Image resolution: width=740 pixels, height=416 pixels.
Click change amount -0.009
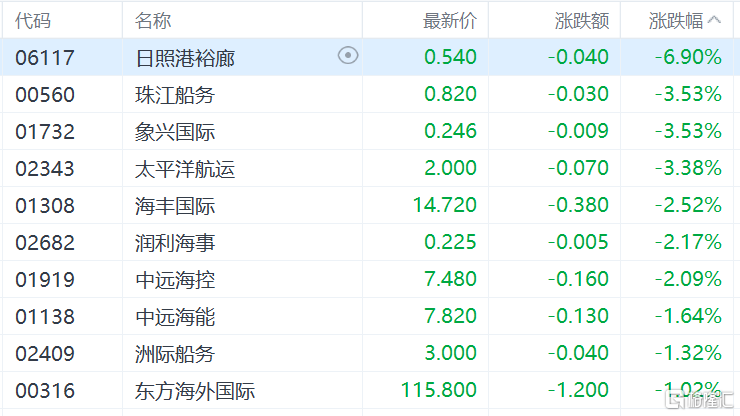click(578, 131)
